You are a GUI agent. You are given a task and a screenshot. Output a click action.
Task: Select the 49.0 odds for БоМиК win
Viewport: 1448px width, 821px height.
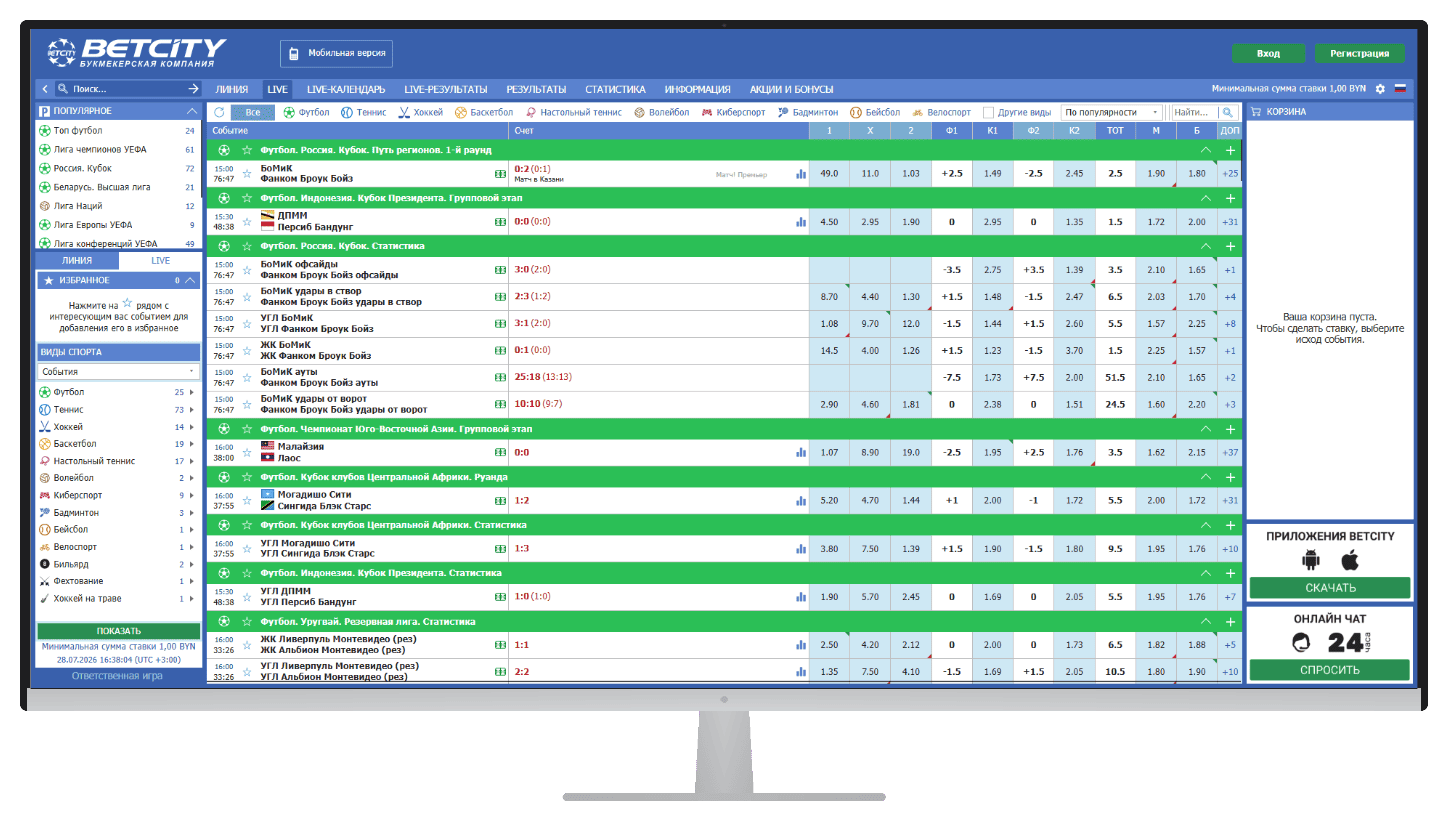[x=829, y=173]
